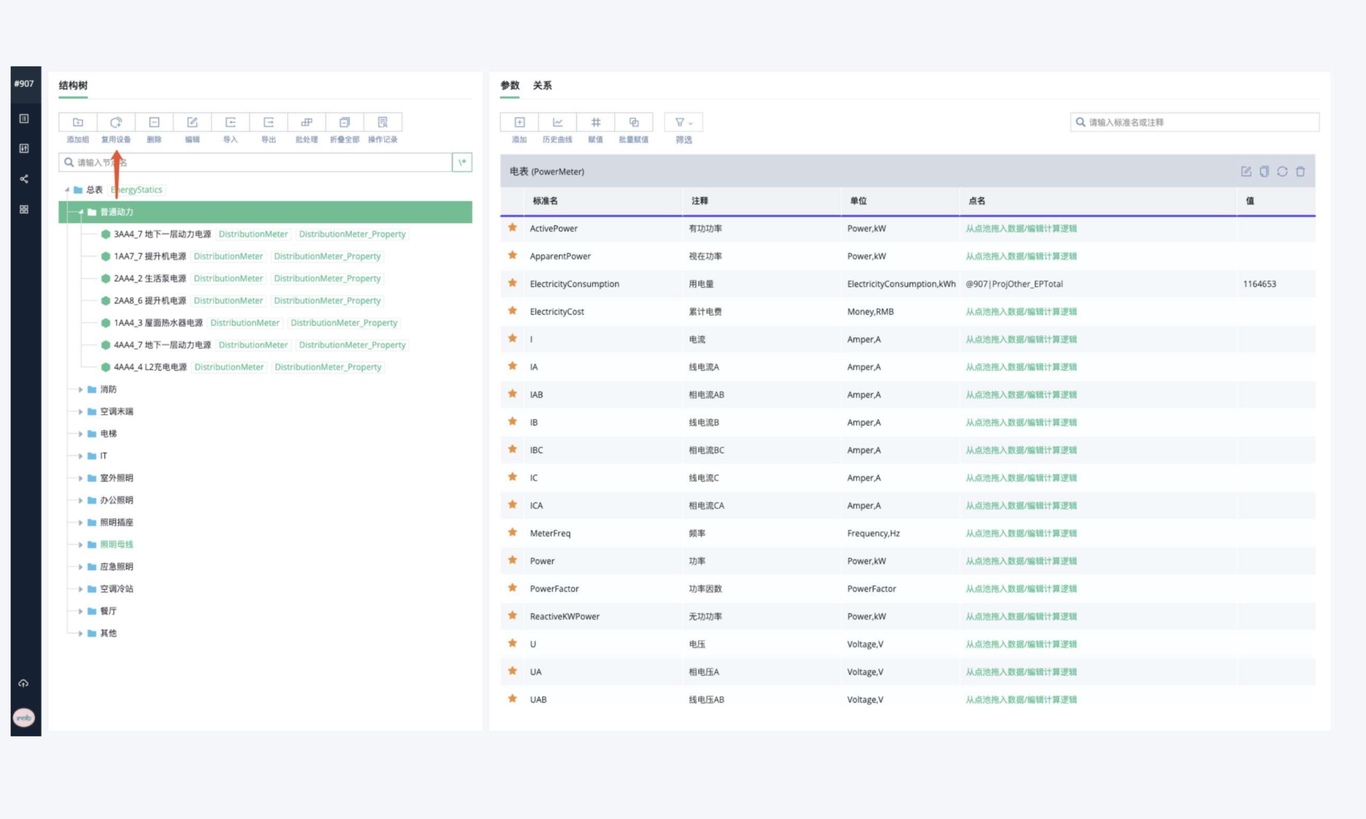Toggle the star on MeterFreq row
Viewport: 1366px width, 819px height.
point(513,533)
